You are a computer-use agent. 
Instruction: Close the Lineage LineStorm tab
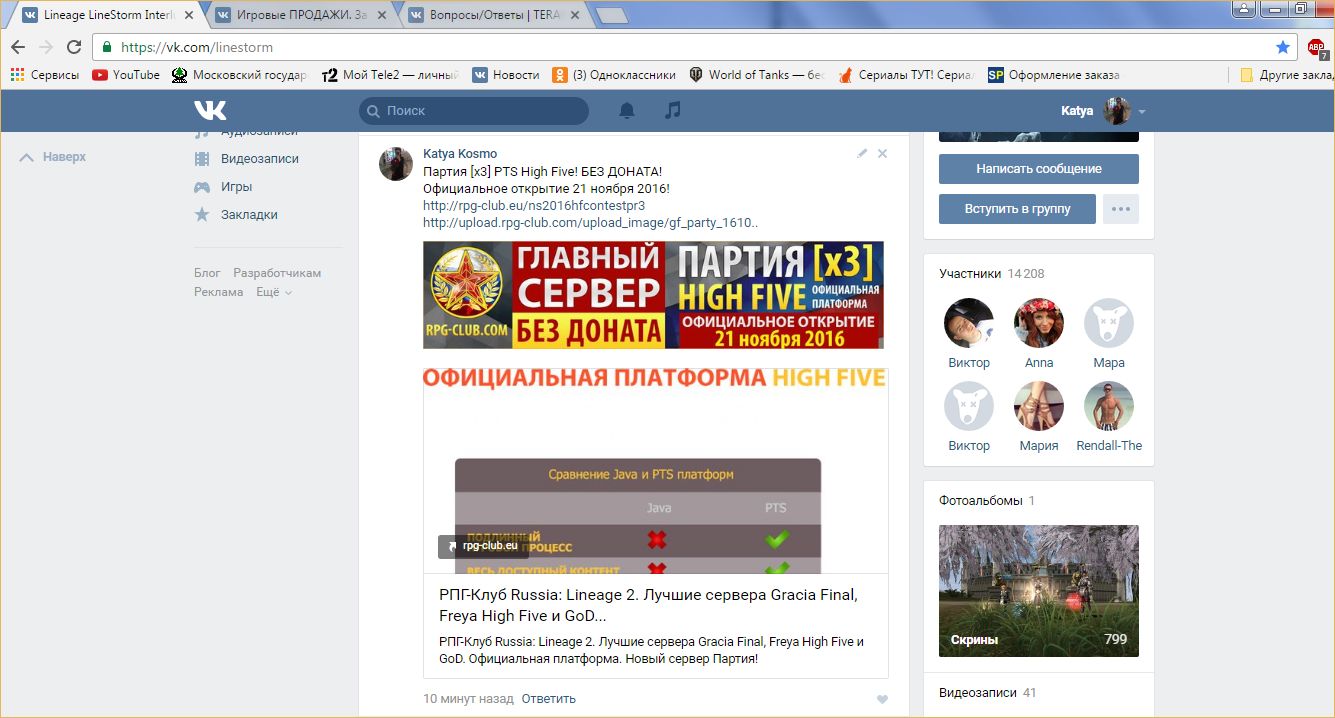189,15
